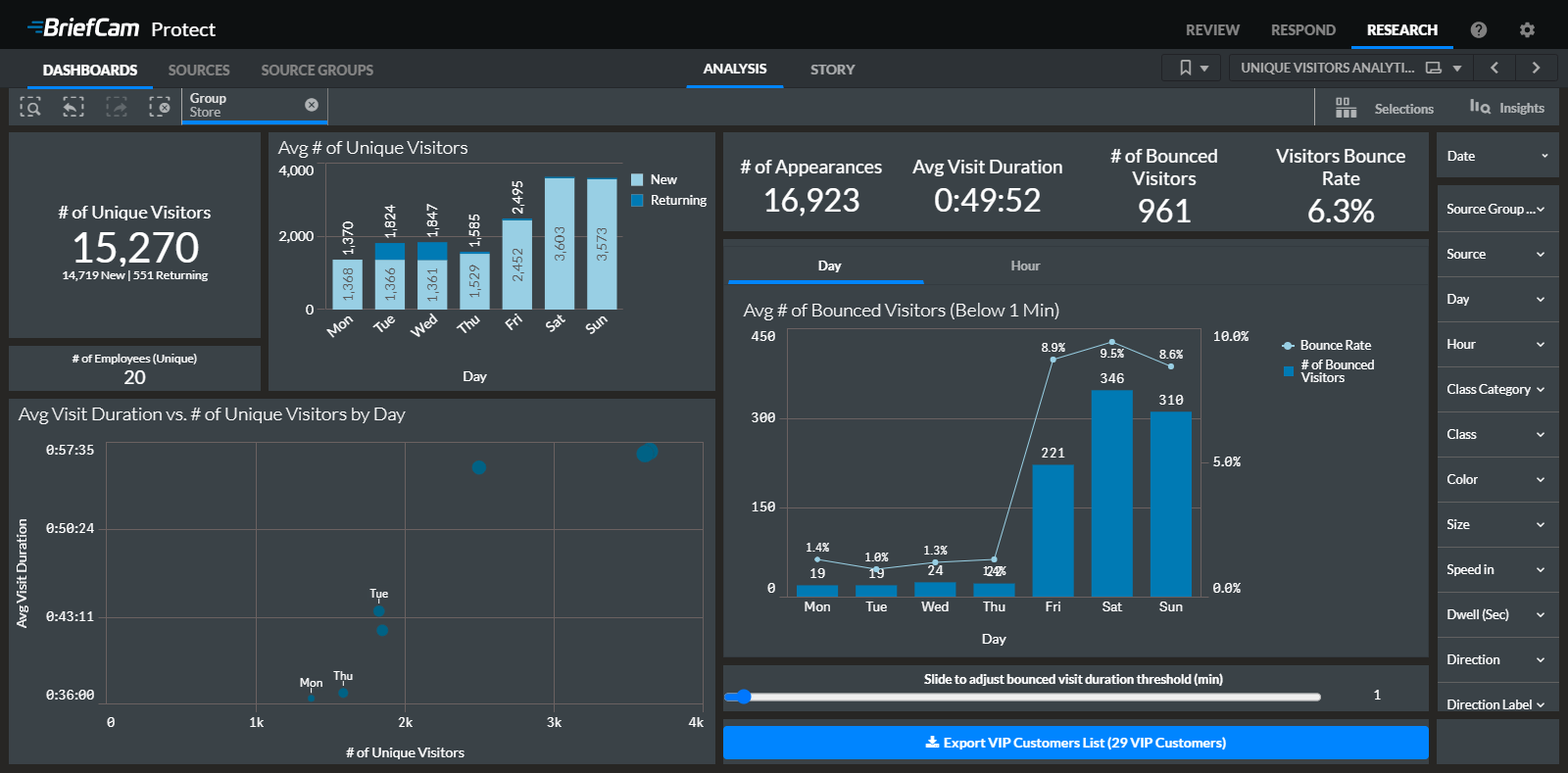This screenshot has height=773, width=1568.
Task: Open the bookmarks dropdown
Action: pos(1193,68)
